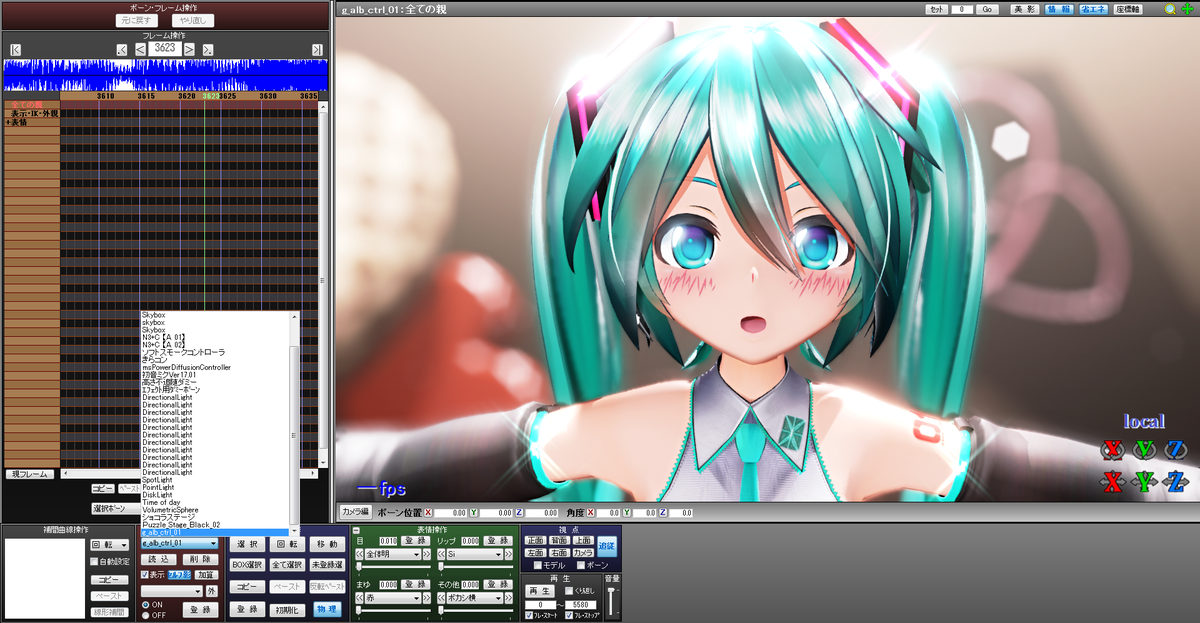Toggle フレ・スタート checkbox
Image resolution: width=1200 pixels, height=623 pixels.
(529, 615)
